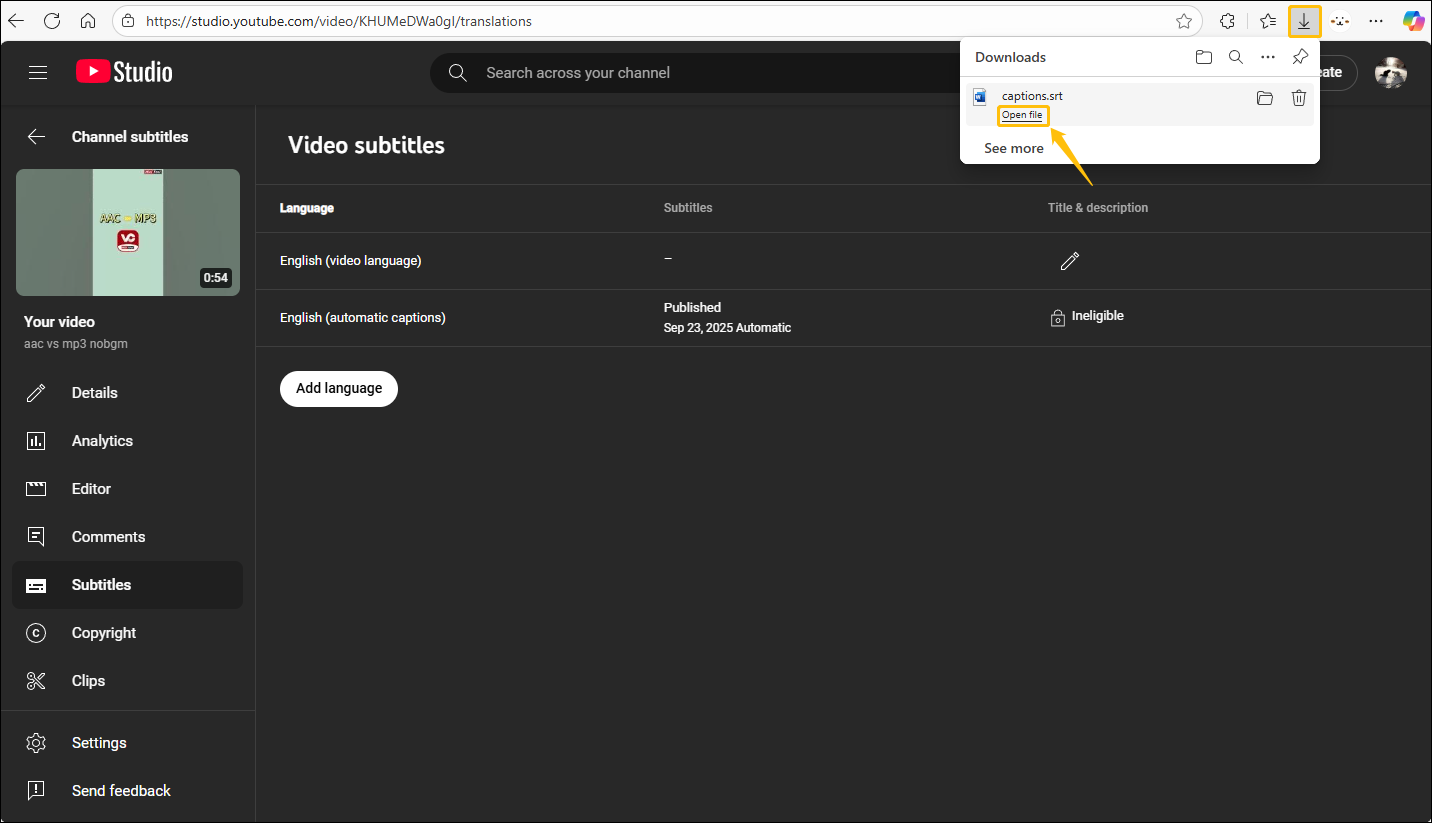
Task: Search within the Downloads panel
Action: pos(1236,57)
